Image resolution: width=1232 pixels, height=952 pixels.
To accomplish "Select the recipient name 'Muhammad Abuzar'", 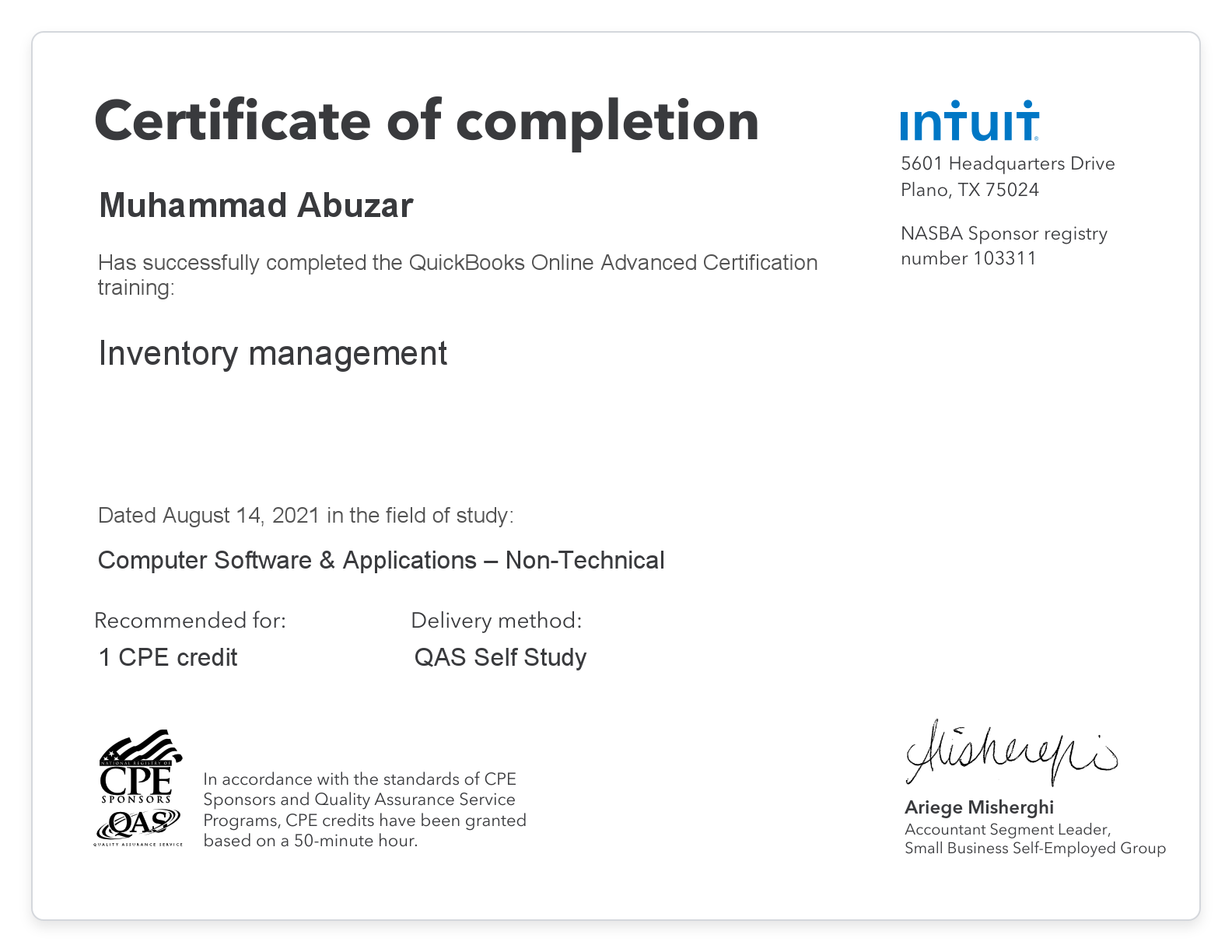I will pyautogui.click(x=256, y=206).
